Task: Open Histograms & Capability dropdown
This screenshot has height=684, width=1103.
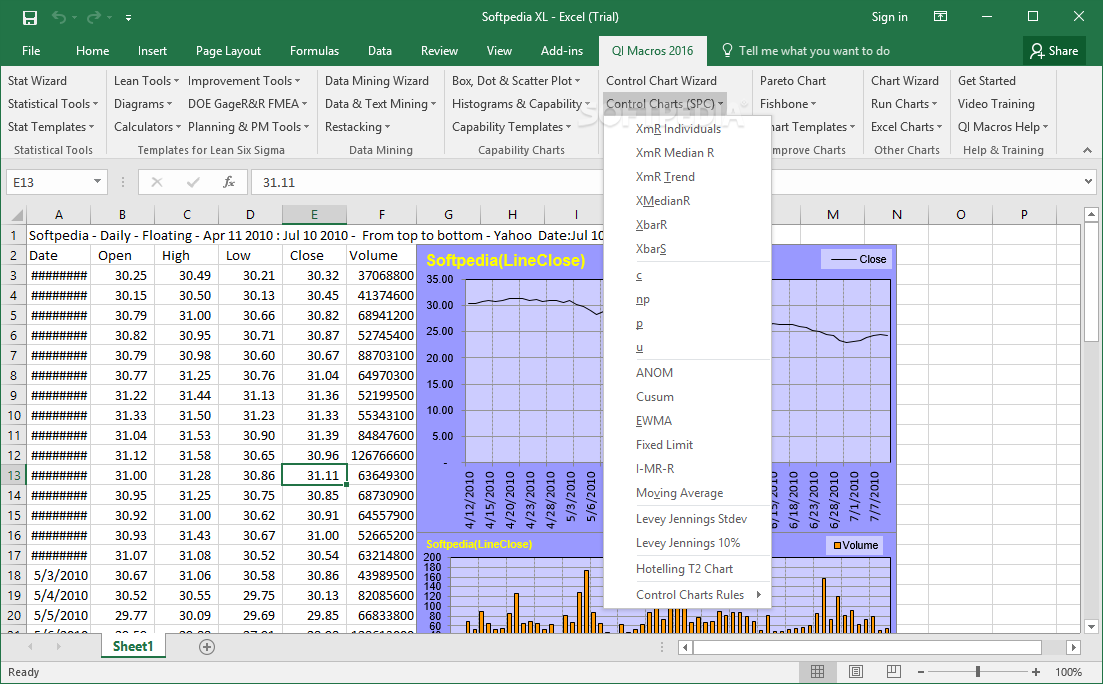Action: (521, 103)
